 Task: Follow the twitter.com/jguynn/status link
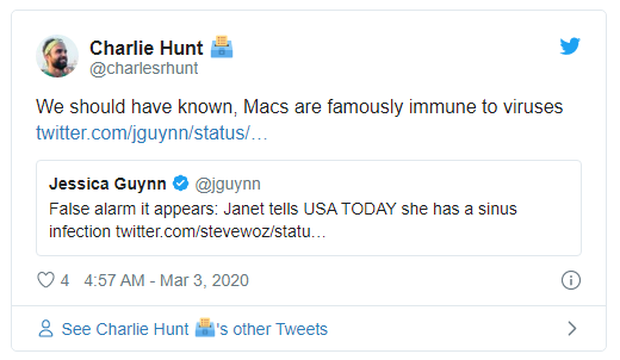pyautogui.click(x=152, y=133)
